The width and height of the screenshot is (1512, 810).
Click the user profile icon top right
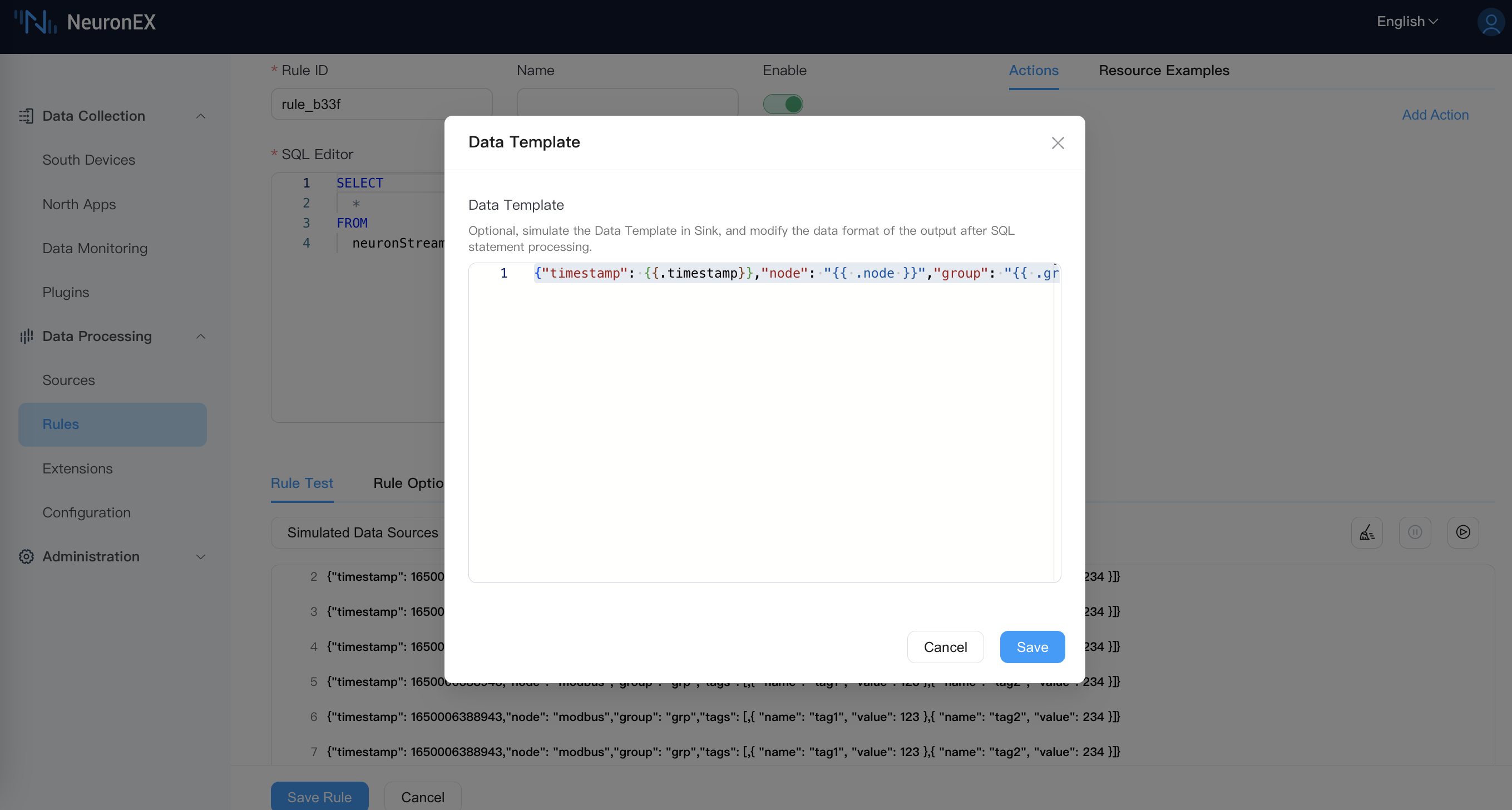point(1489,22)
